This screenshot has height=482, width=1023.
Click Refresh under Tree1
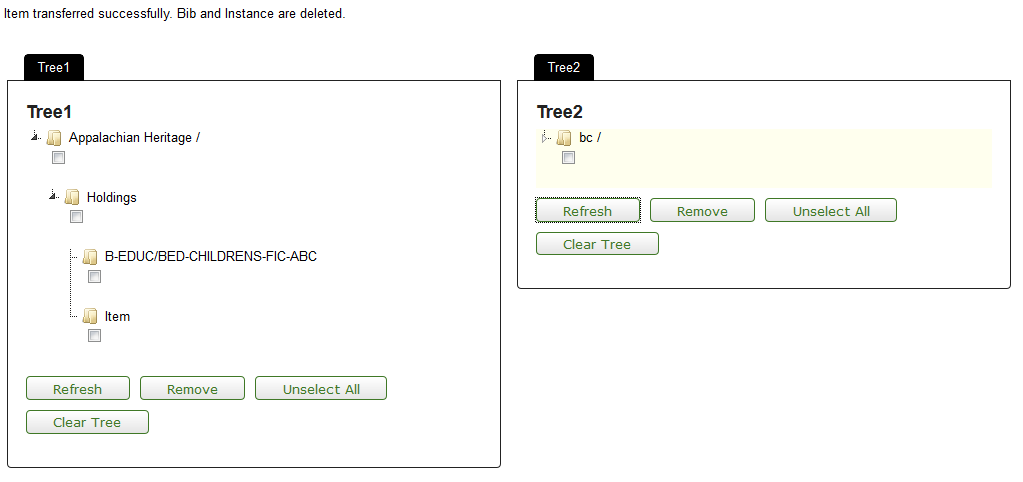tap(78, 388)
